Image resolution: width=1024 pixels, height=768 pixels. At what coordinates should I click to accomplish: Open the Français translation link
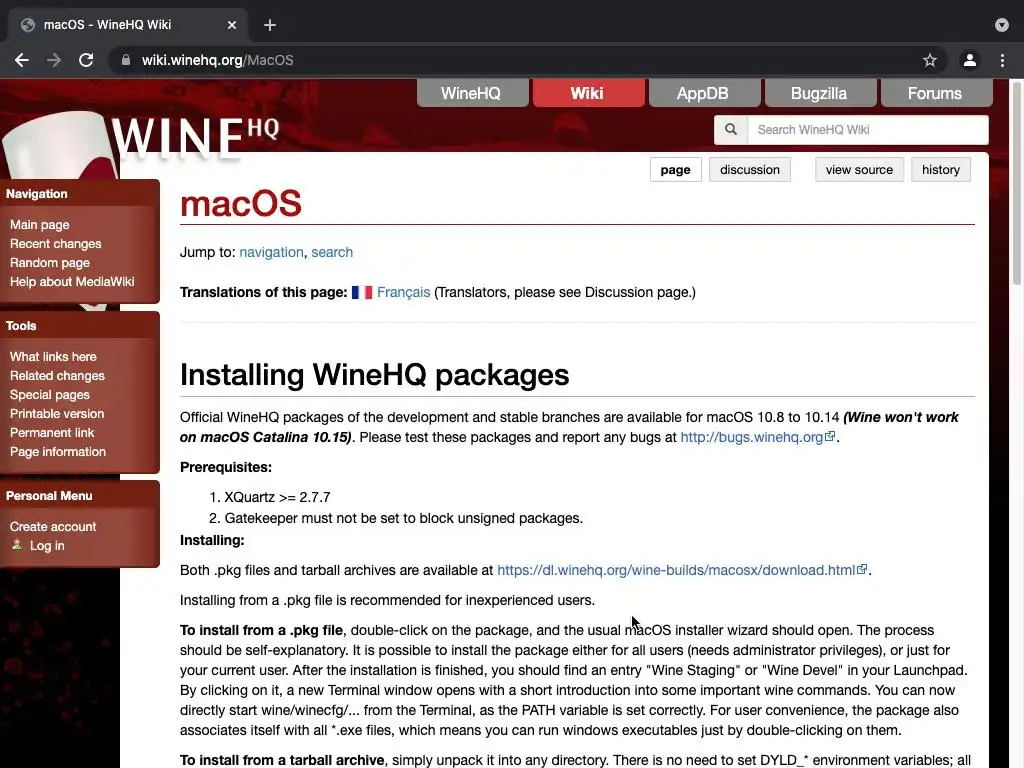click(x=404, y=292)
